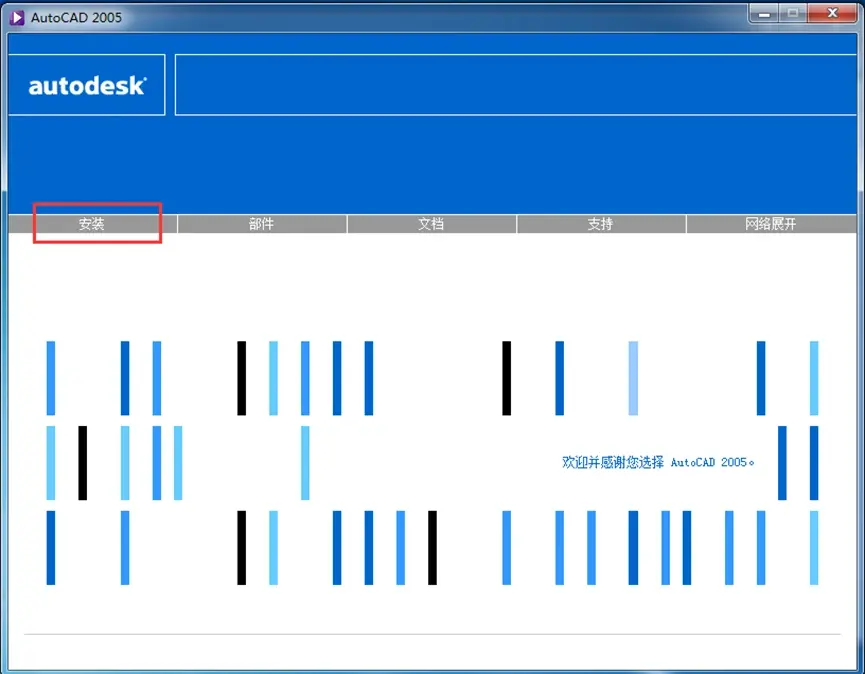865x674 pixels.
Task: Go to the 支持 support tab
Action: [x=600, y=223]
